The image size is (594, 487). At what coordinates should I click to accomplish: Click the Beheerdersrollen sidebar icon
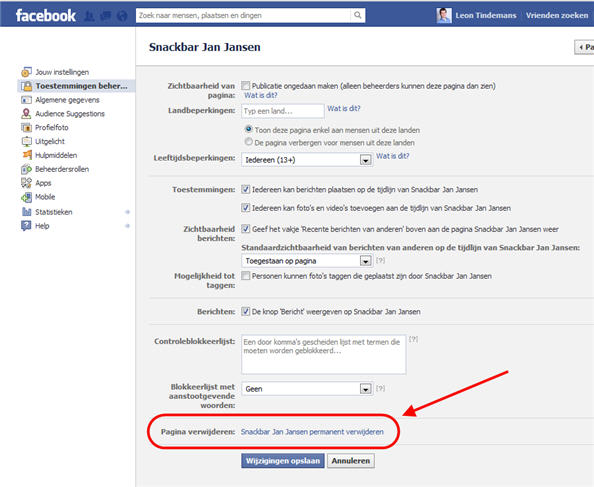point(26,169)
